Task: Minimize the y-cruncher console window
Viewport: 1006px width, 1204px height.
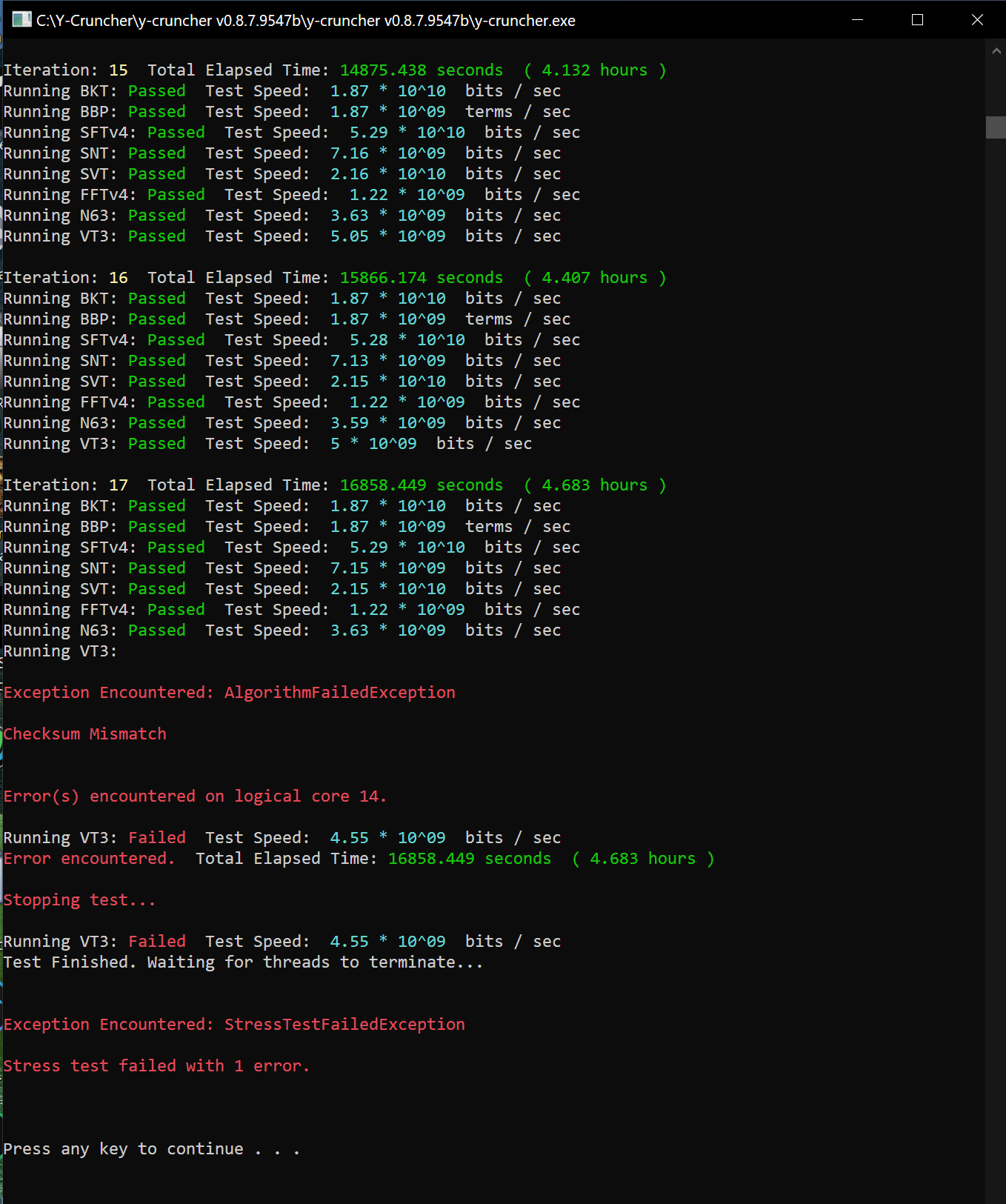Action: [x=857, y=20]
